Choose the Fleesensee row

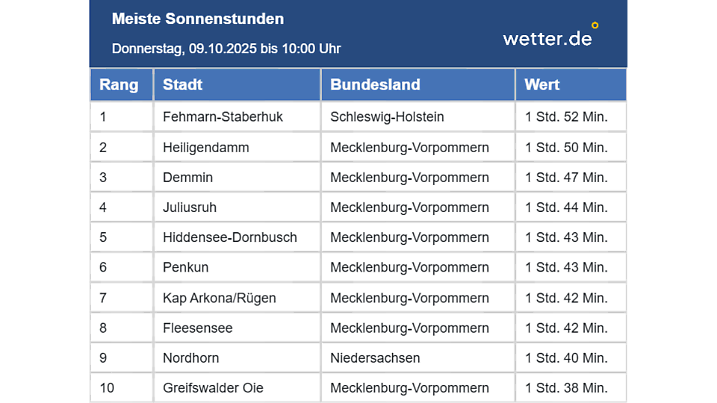tap(198, 327)
